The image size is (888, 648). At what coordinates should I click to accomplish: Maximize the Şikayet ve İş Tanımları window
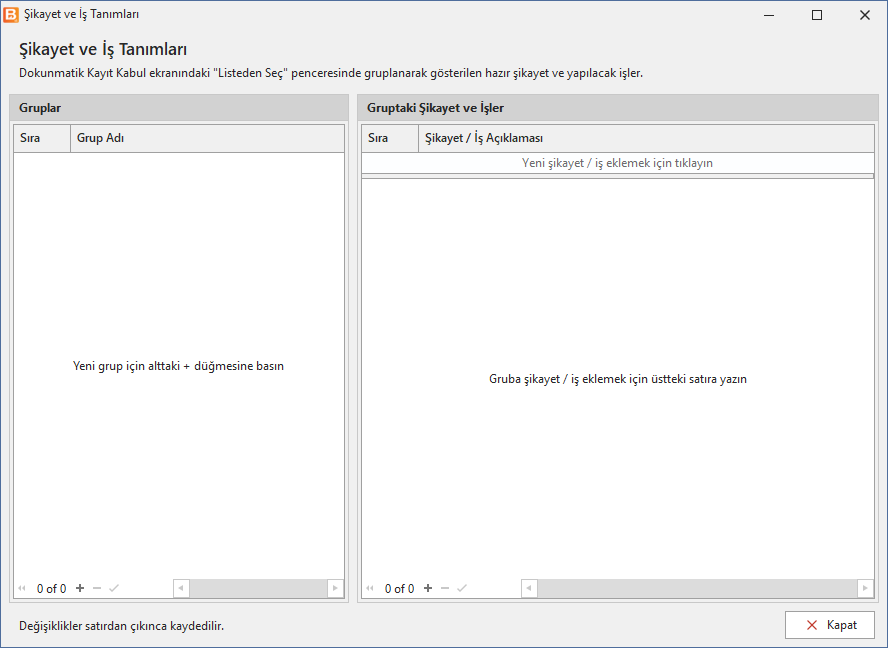817,15
